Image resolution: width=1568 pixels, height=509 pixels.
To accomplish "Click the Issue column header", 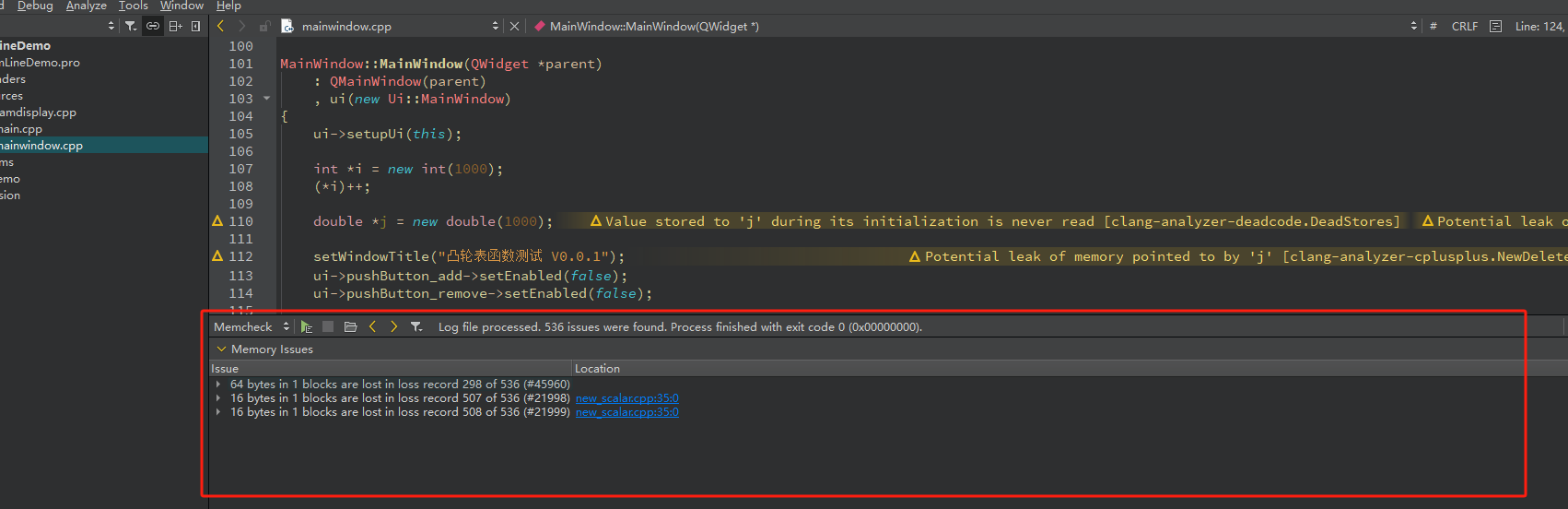I will click(391, 368).
